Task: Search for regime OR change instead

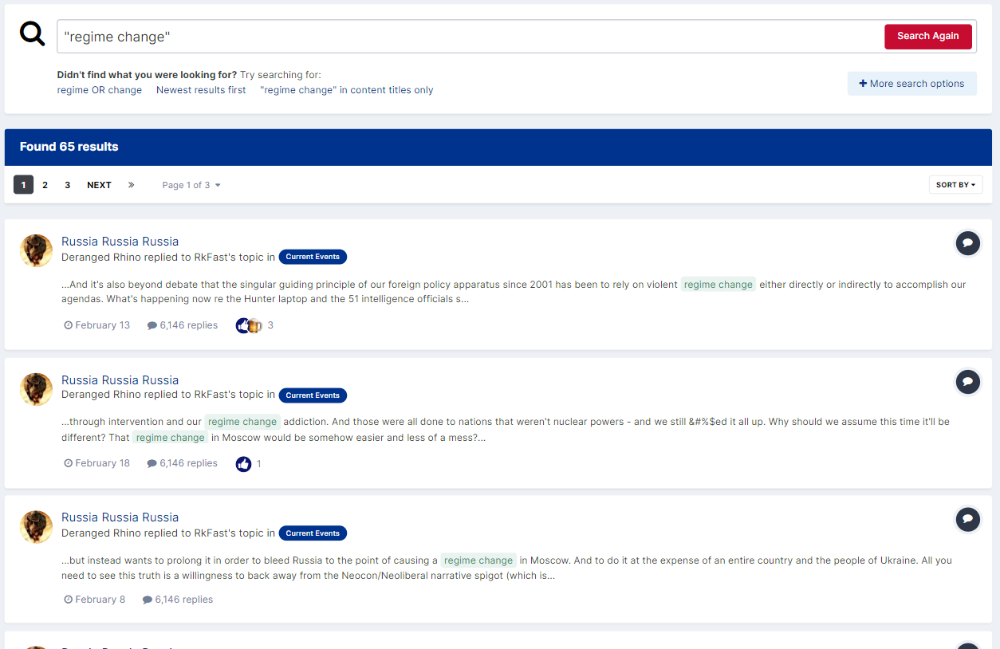Action: coord(99,90)
